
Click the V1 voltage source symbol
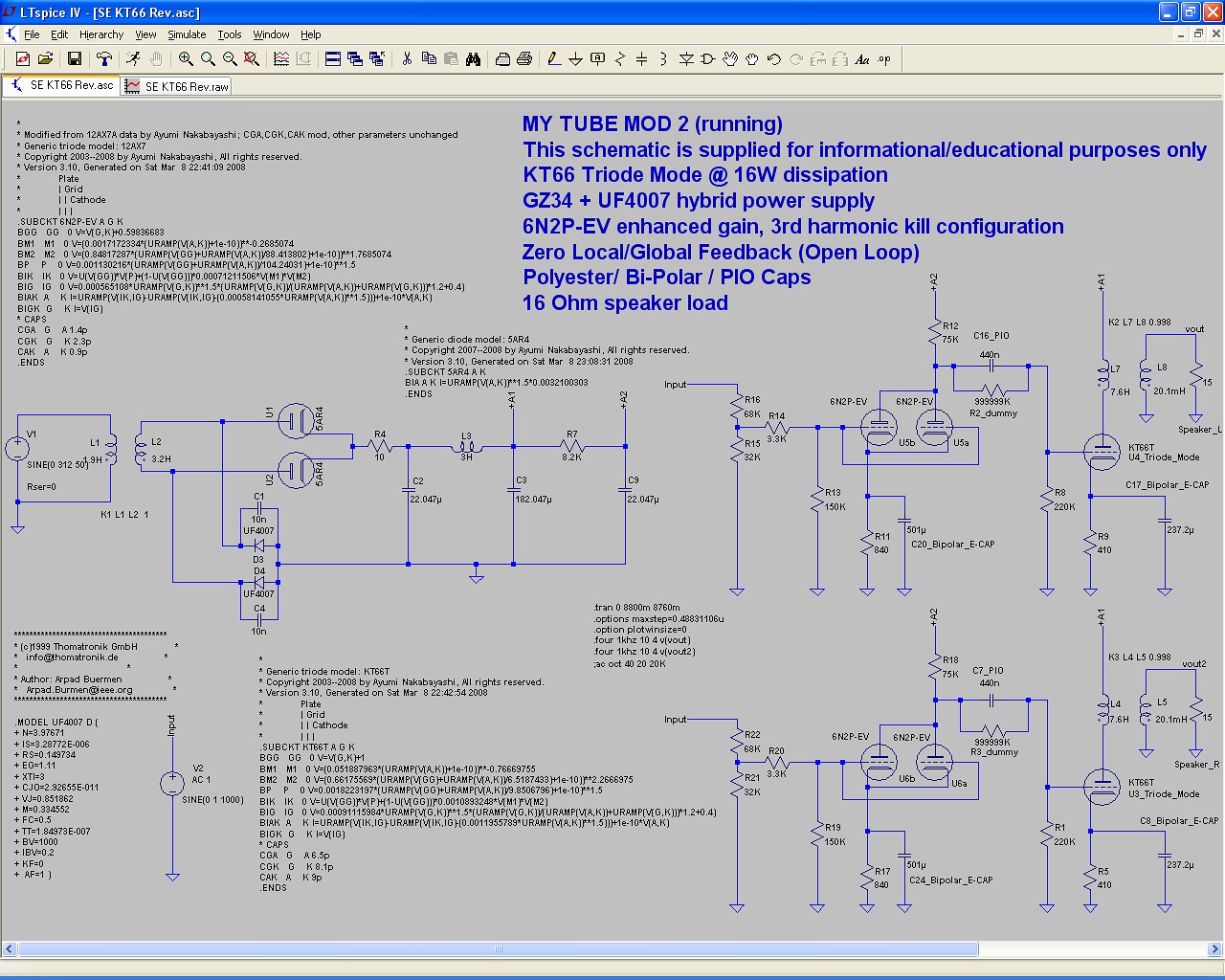pos(17,449)
